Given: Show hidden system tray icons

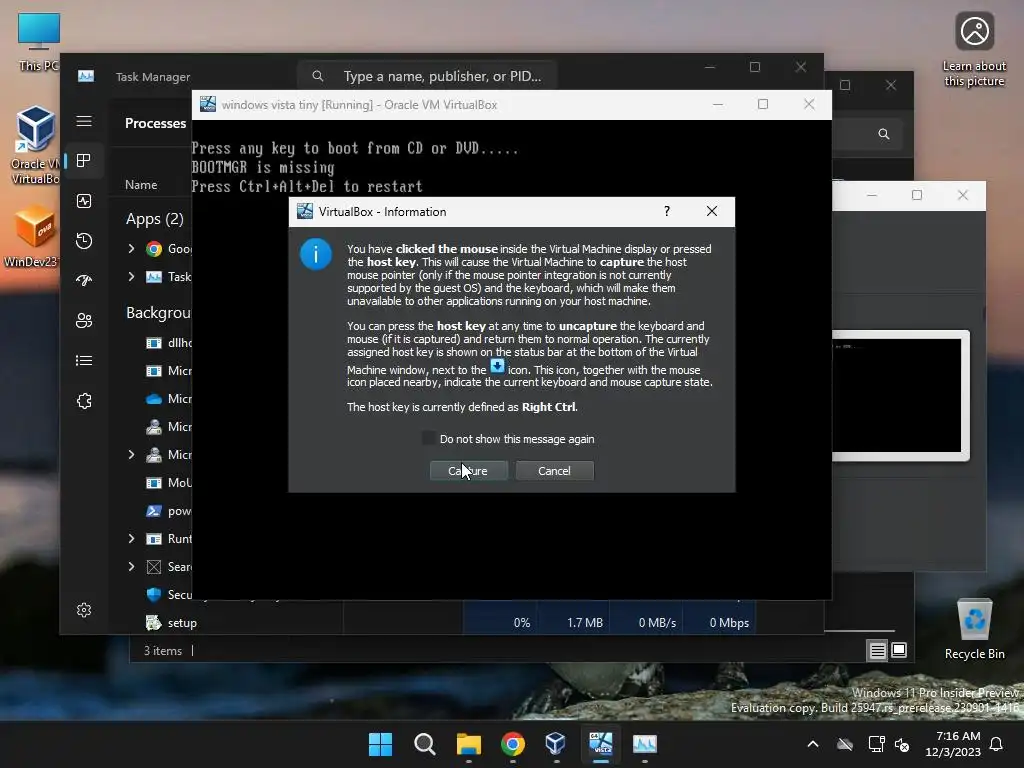Looking at the screenshot, I should tap(813, 744).
